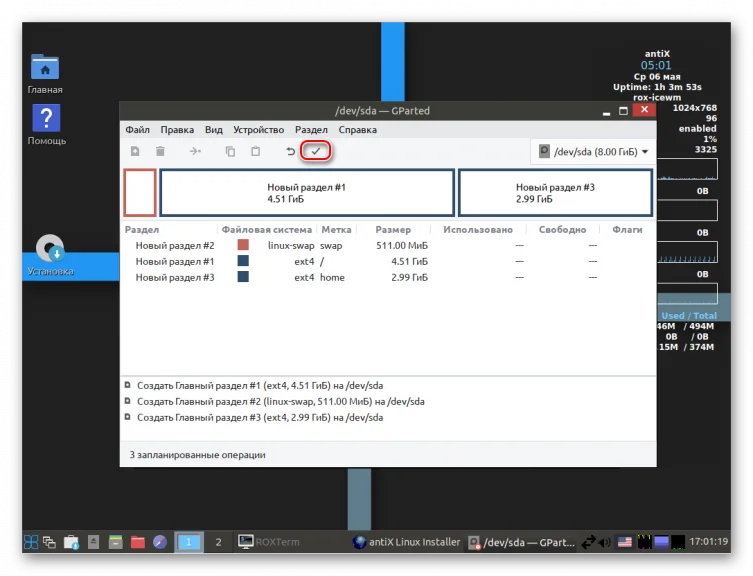753x576 pixels.
Task: Click the ext4 color swatch for home
Action: point(243,277)
